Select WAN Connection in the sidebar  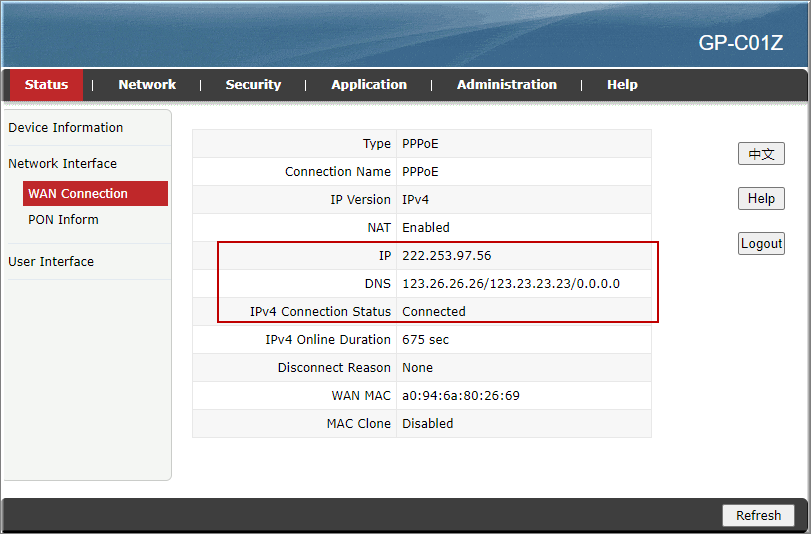(78, 194)
